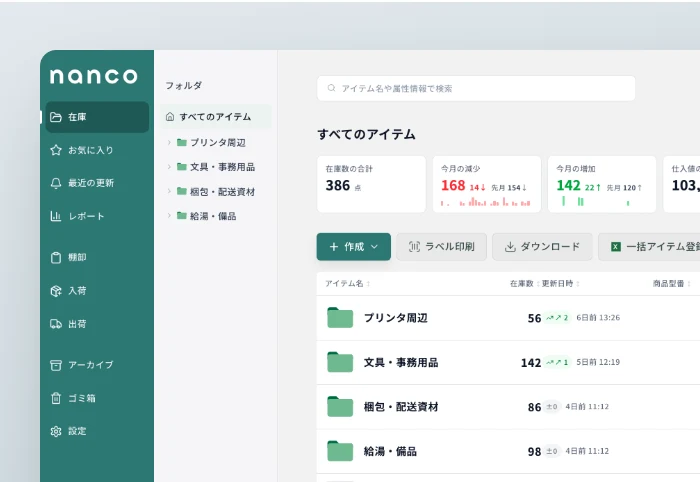
Task: Open the プリンタ周辺 row in item list
Action: (508, 318)
